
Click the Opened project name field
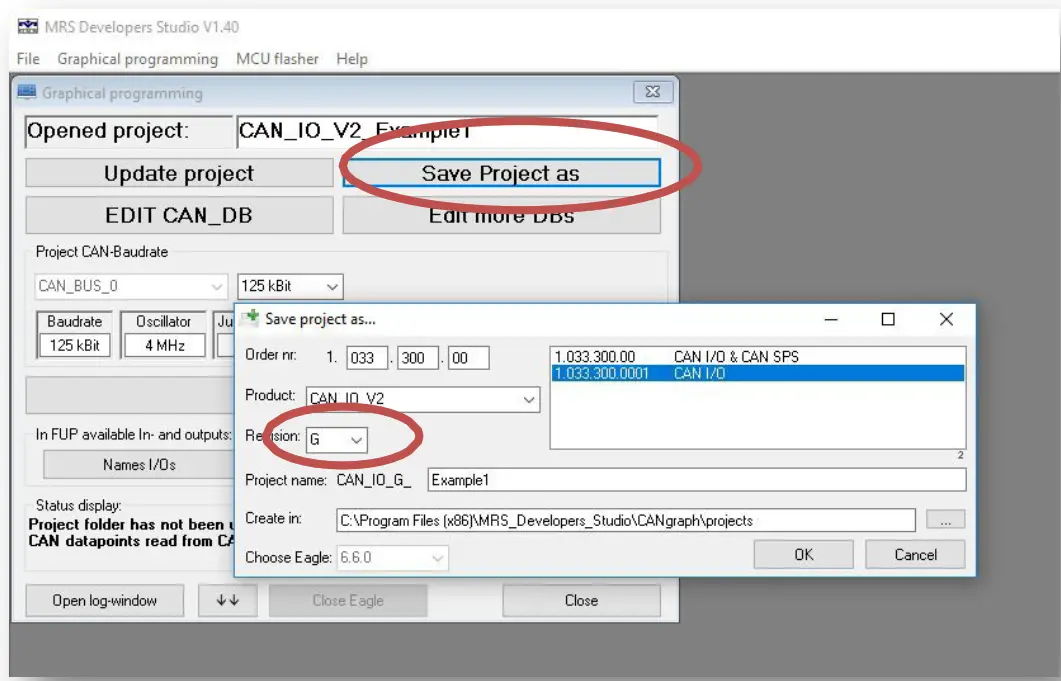coord(447,131)
